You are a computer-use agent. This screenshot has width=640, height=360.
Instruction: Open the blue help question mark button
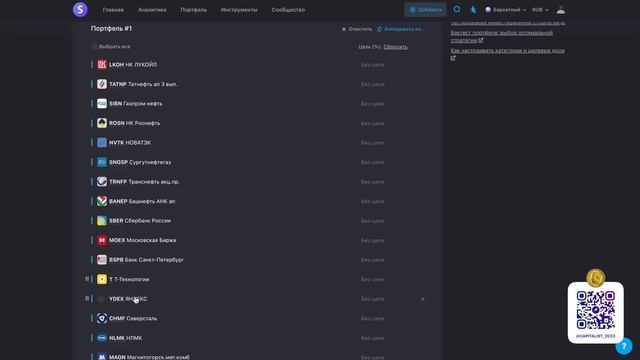(x=624, y=346)
